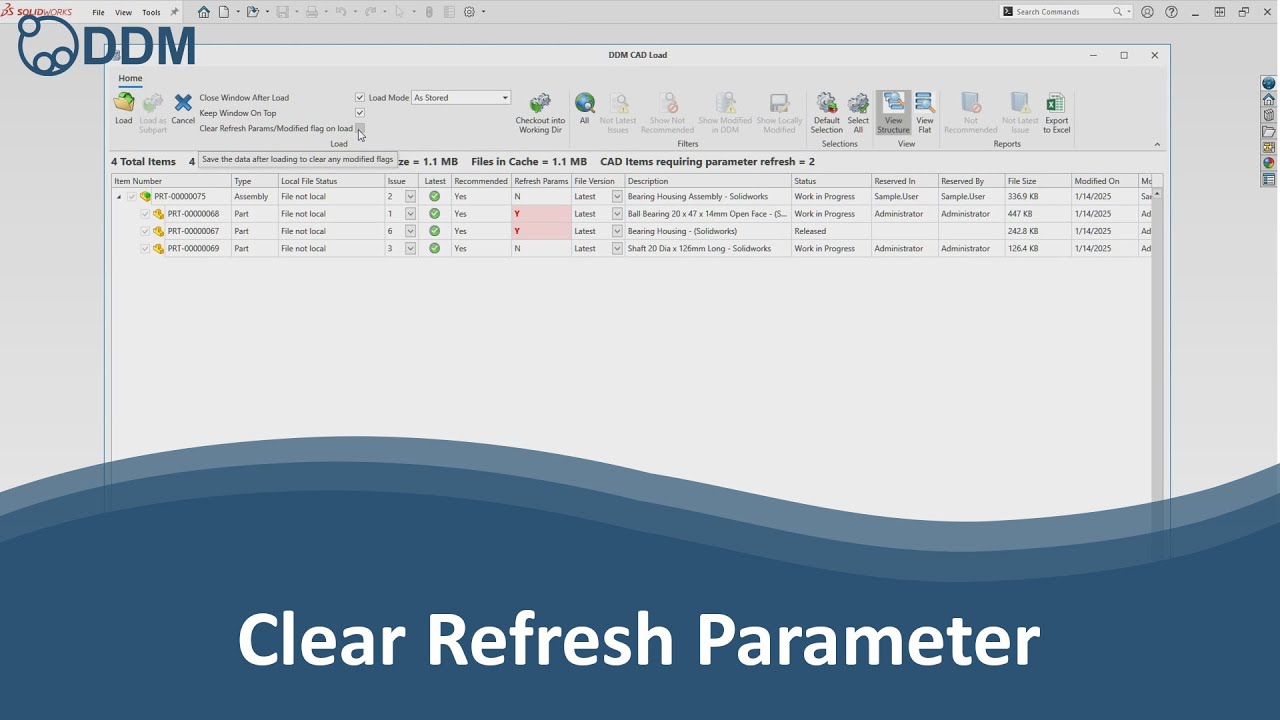Open the Design Library task pane tab
The height and width of the screenshot is (720, 1280).
pos(1269,115)
